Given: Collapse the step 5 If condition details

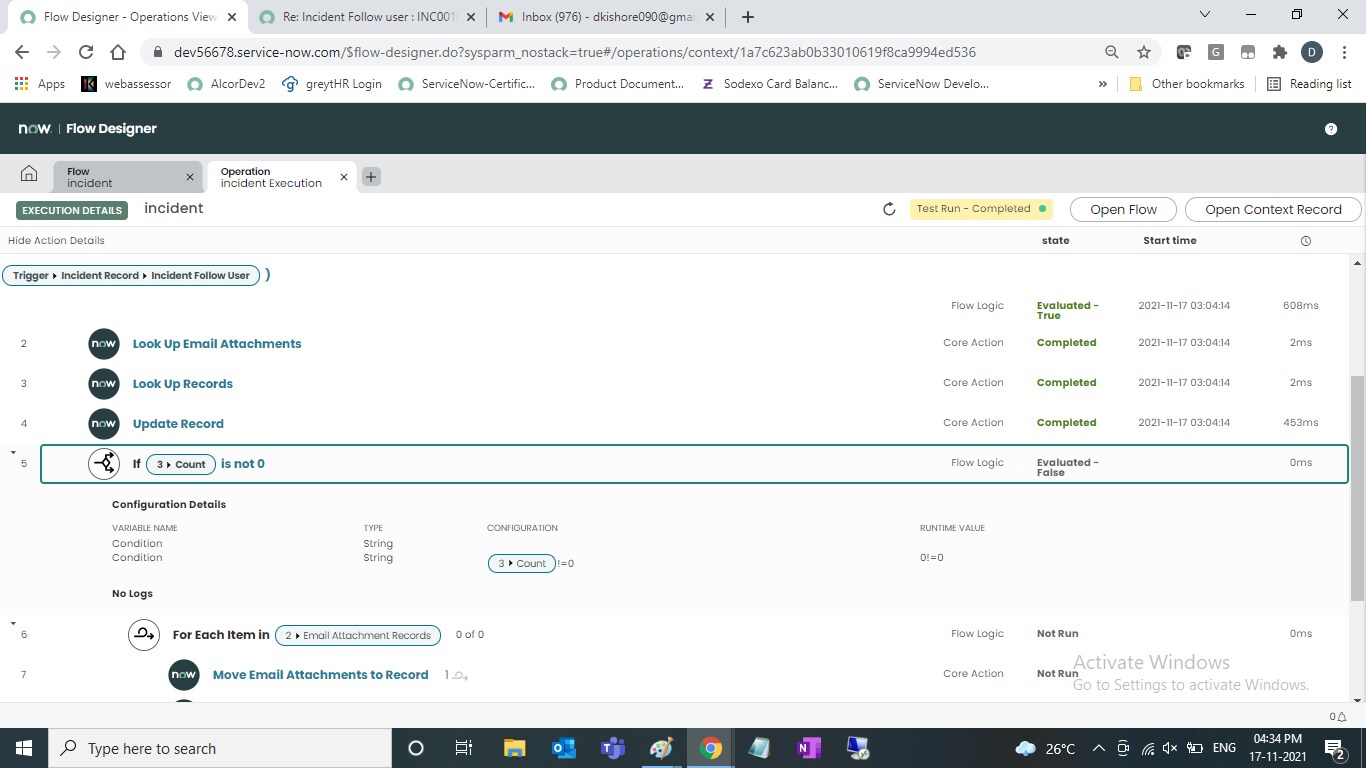Looking at the screenshot, I should (14, 453).
